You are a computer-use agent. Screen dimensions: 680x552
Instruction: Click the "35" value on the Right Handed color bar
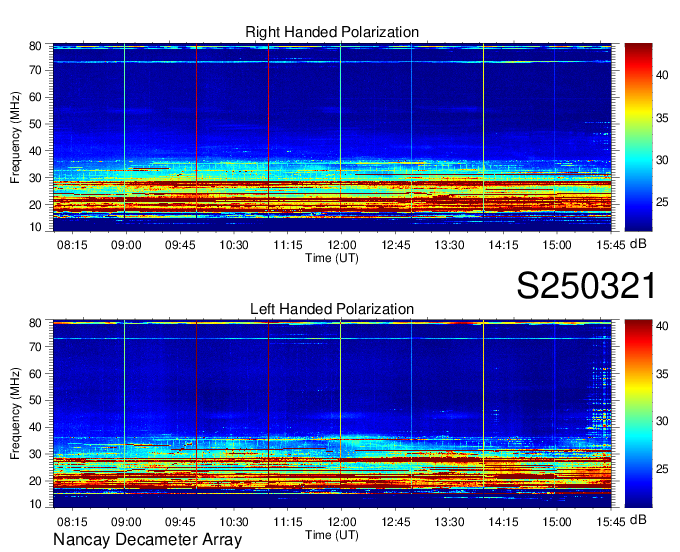[662, 118]
